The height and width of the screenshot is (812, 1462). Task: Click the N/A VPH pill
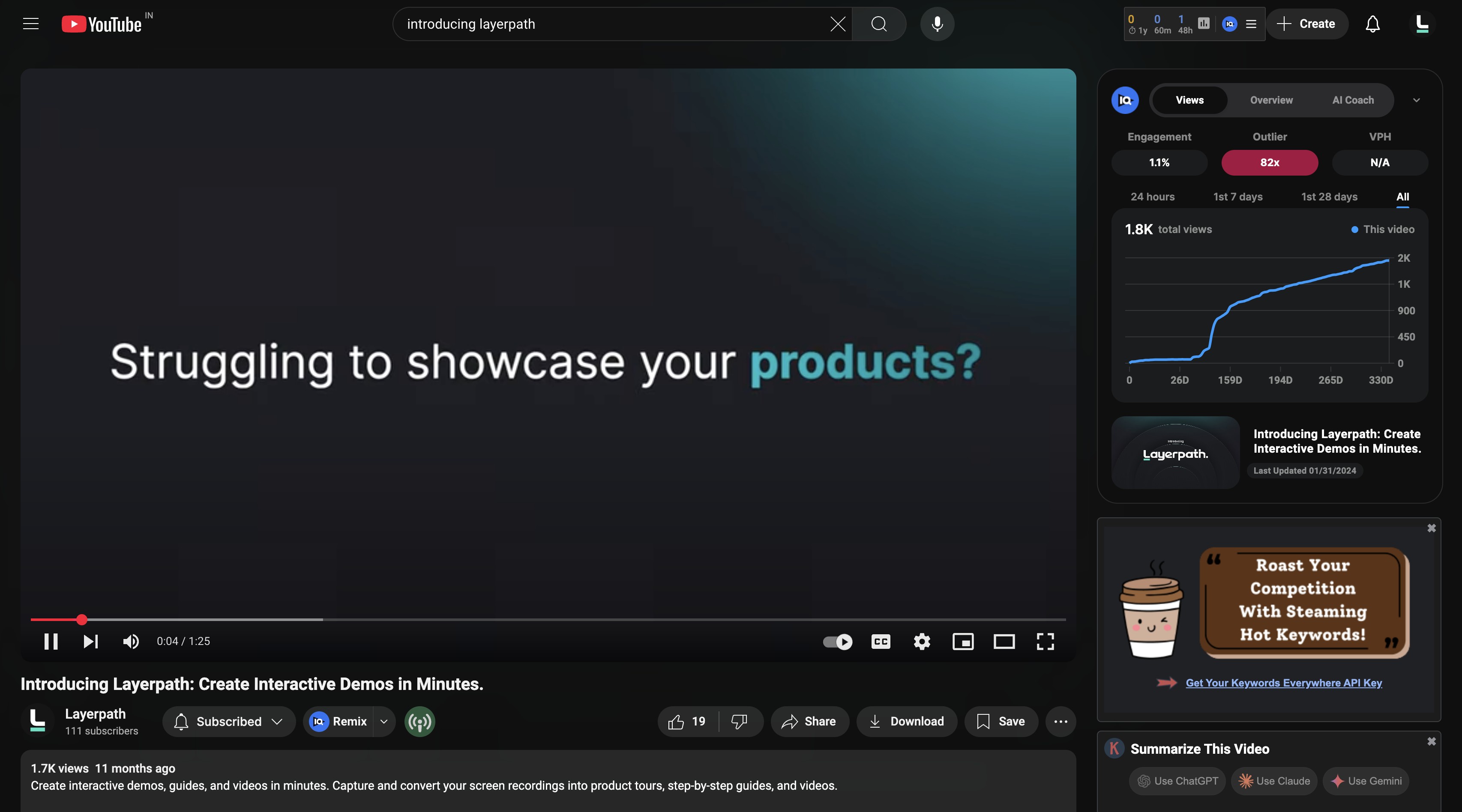[x=1380, y=162]
